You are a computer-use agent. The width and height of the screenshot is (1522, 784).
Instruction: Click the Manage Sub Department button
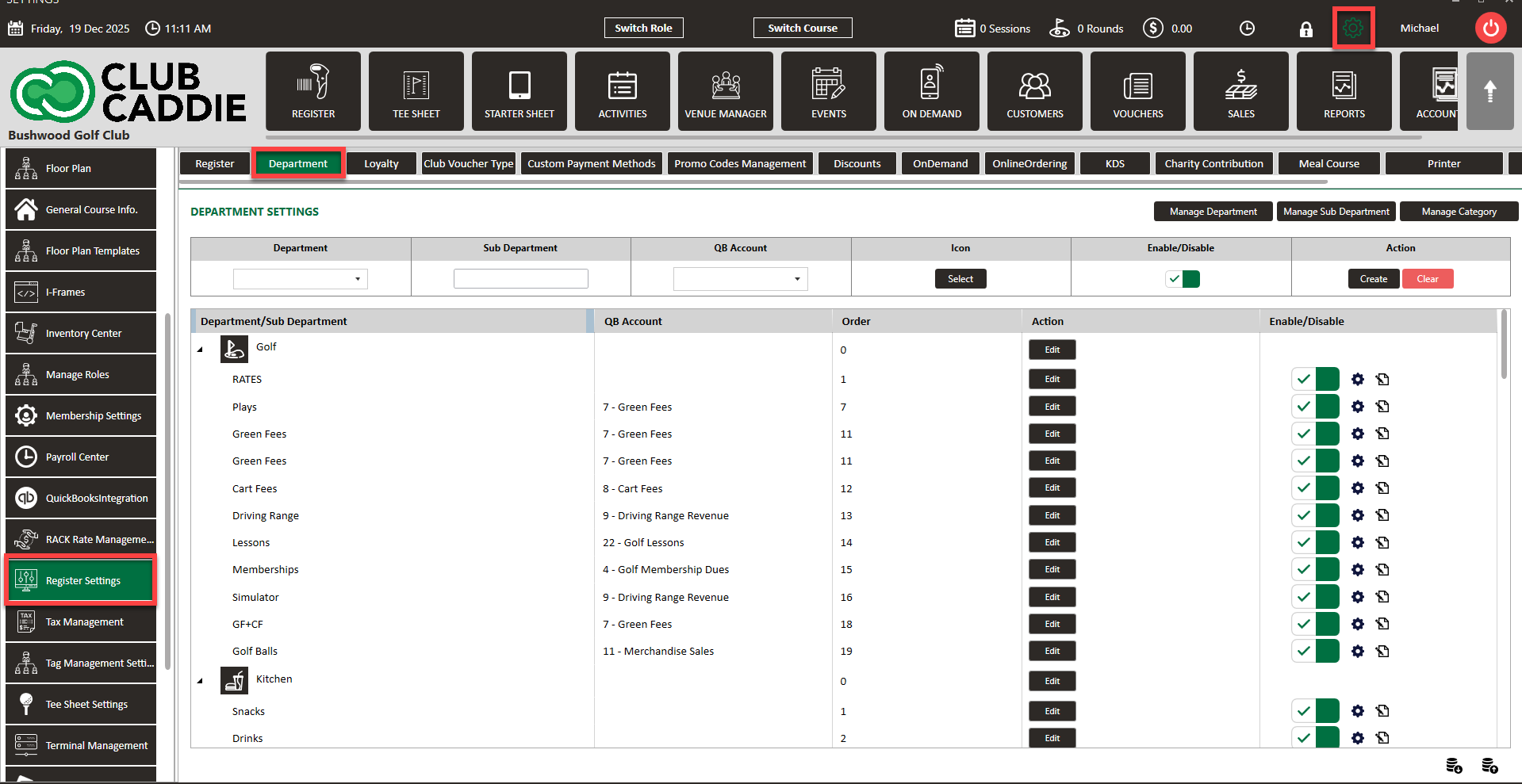click(1336, 212)
